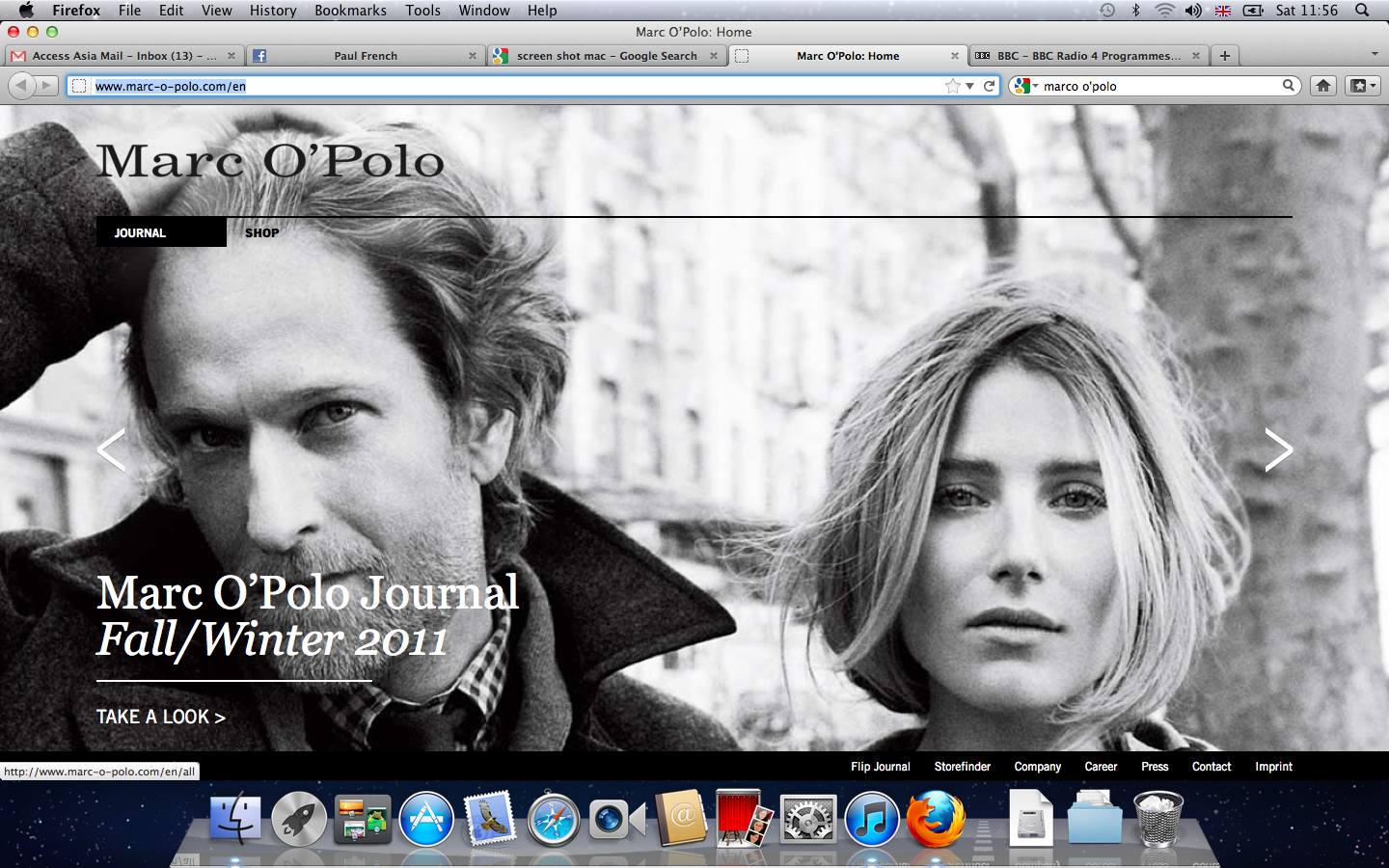The width and height of the screenshot is (1389, 868).
Task: Open the Apple menu
Action: click(x=26, y=10)
